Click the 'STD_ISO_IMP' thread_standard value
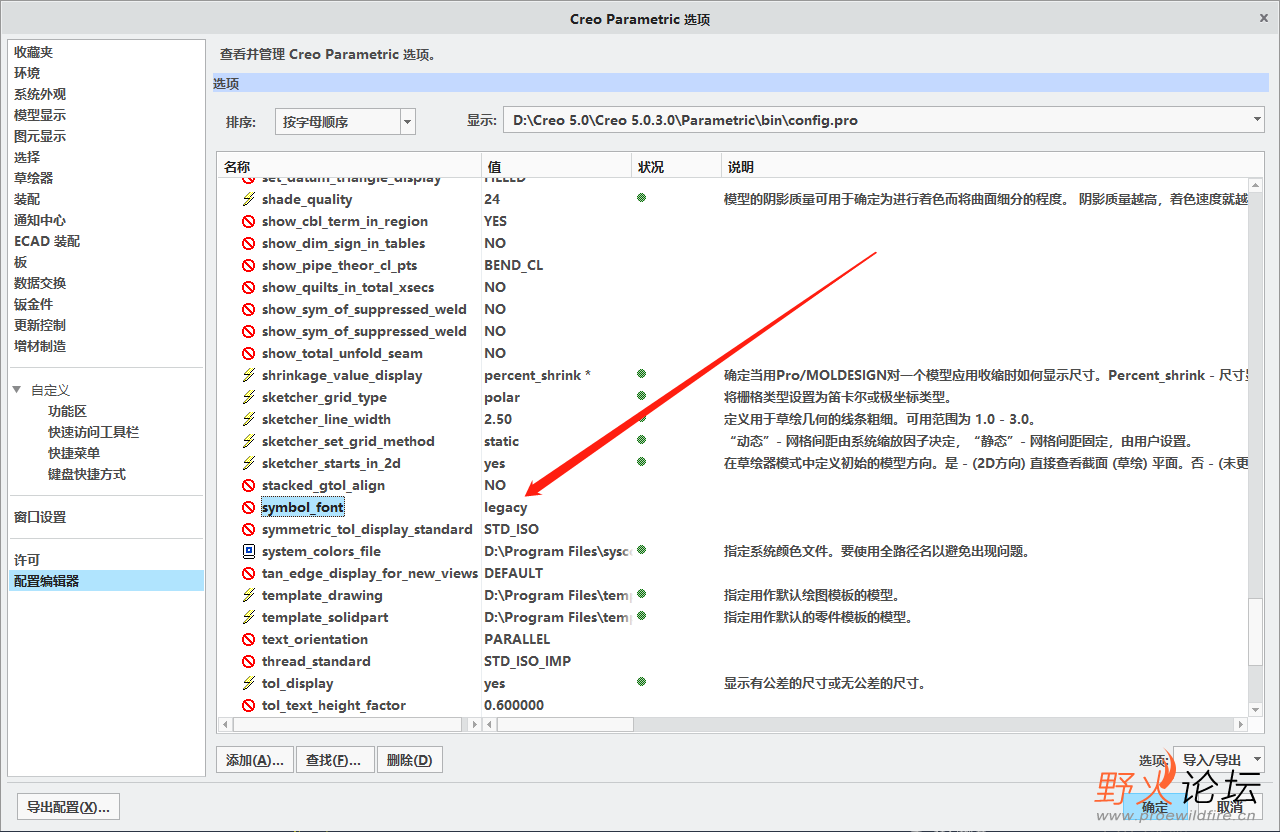1280x832 pixels. 527,661
